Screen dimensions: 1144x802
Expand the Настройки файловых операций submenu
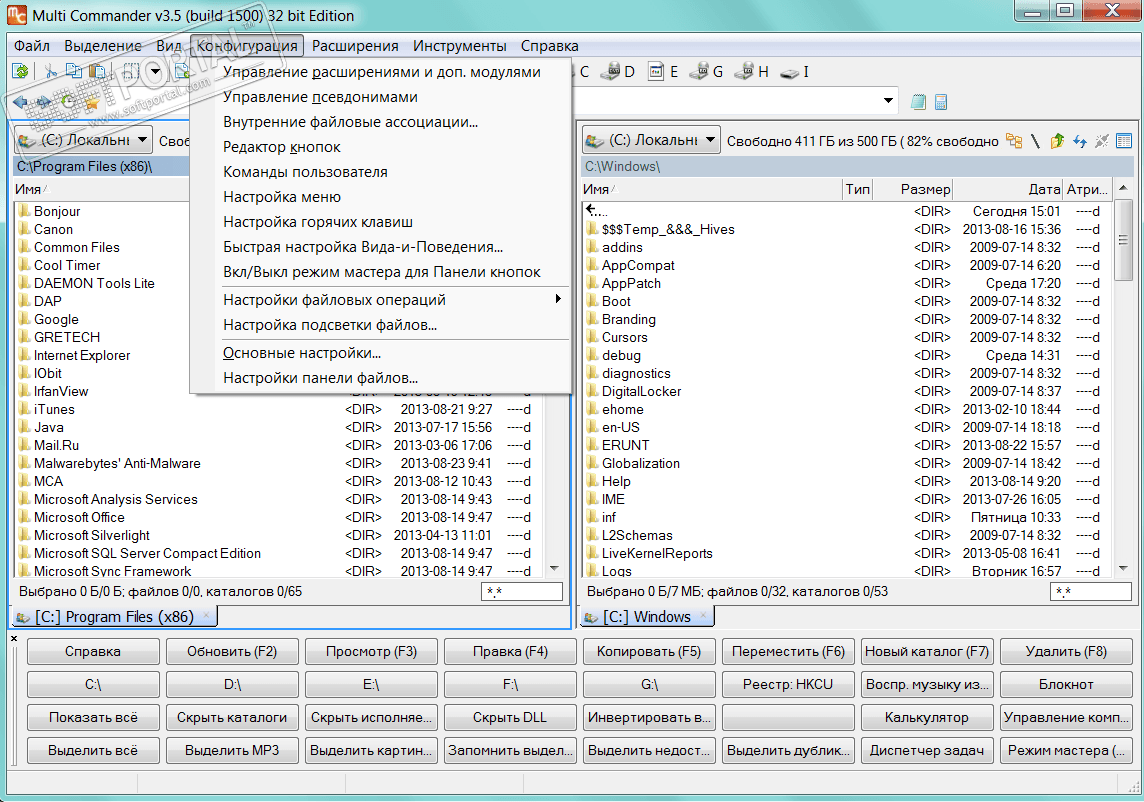click(x=379, y=299)
